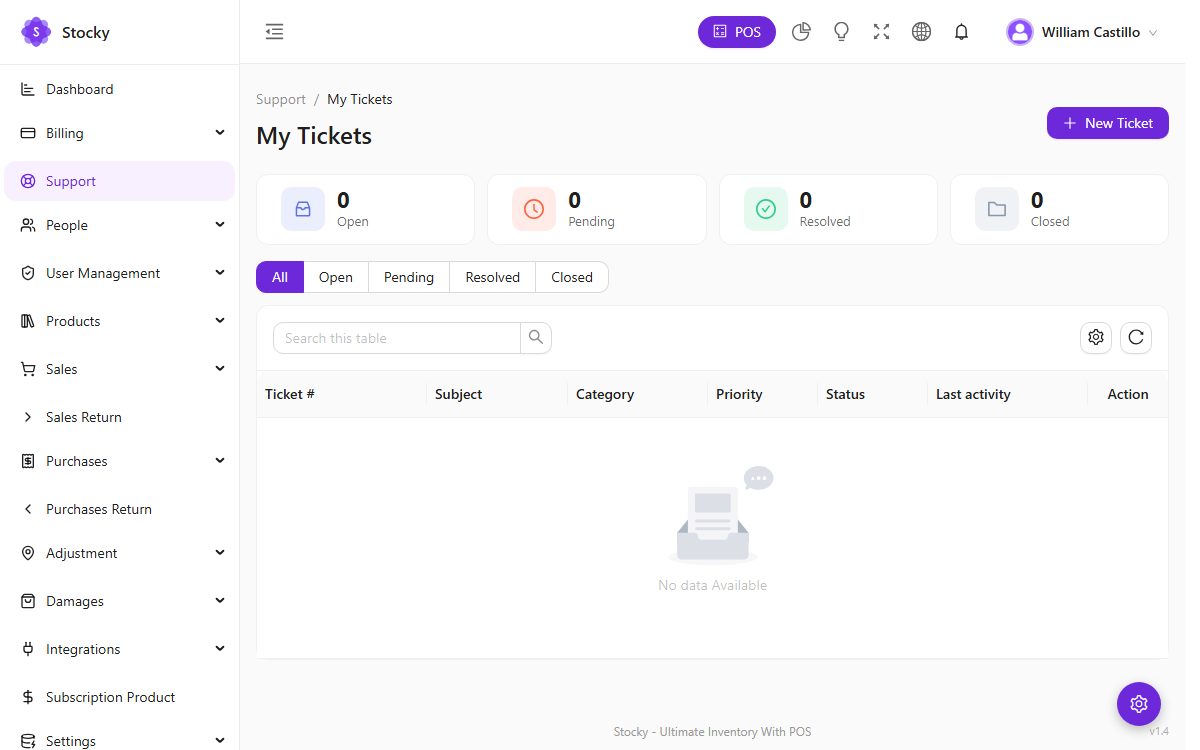Click the Open tickets inbox icon
Image resolution: width=1200 pixels, height=750 pixels.
pos(303,209)
